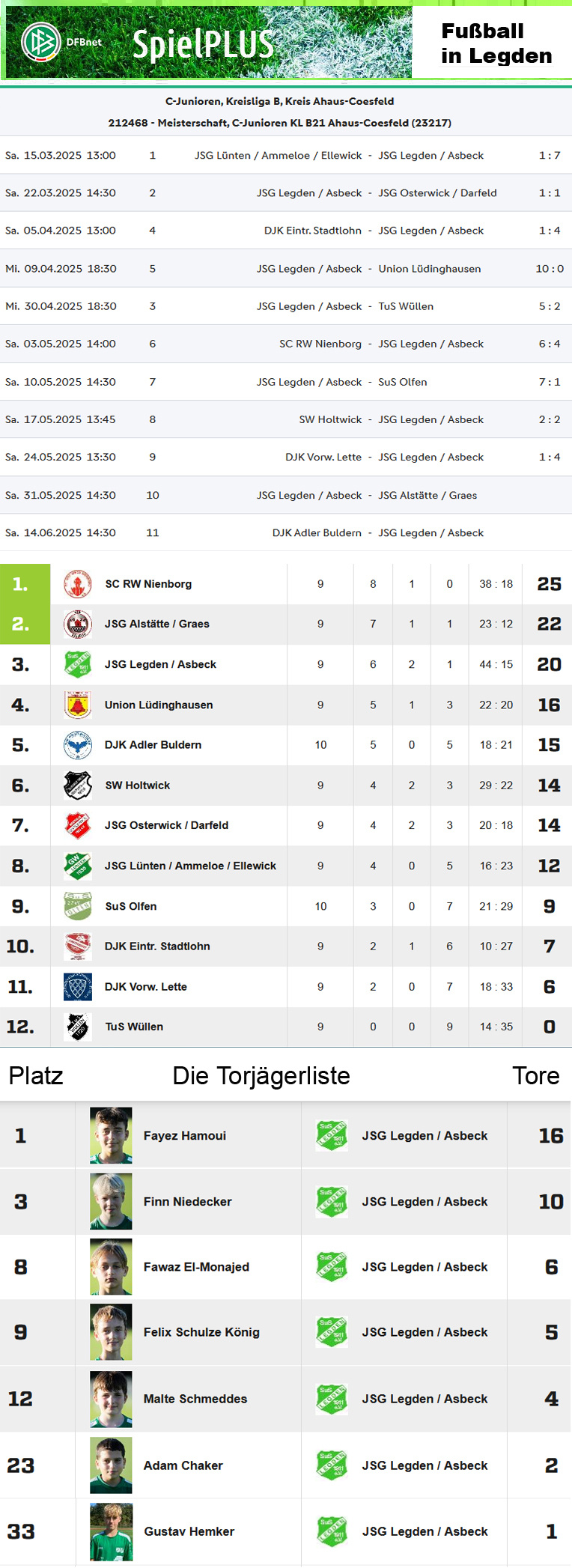Click the DJK Adler Buldern eagle crest

(x=78, y=745)
